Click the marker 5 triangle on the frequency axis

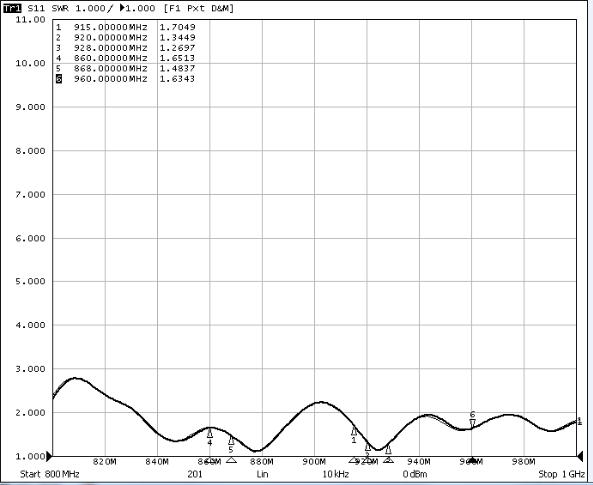(x=231, y=460)
